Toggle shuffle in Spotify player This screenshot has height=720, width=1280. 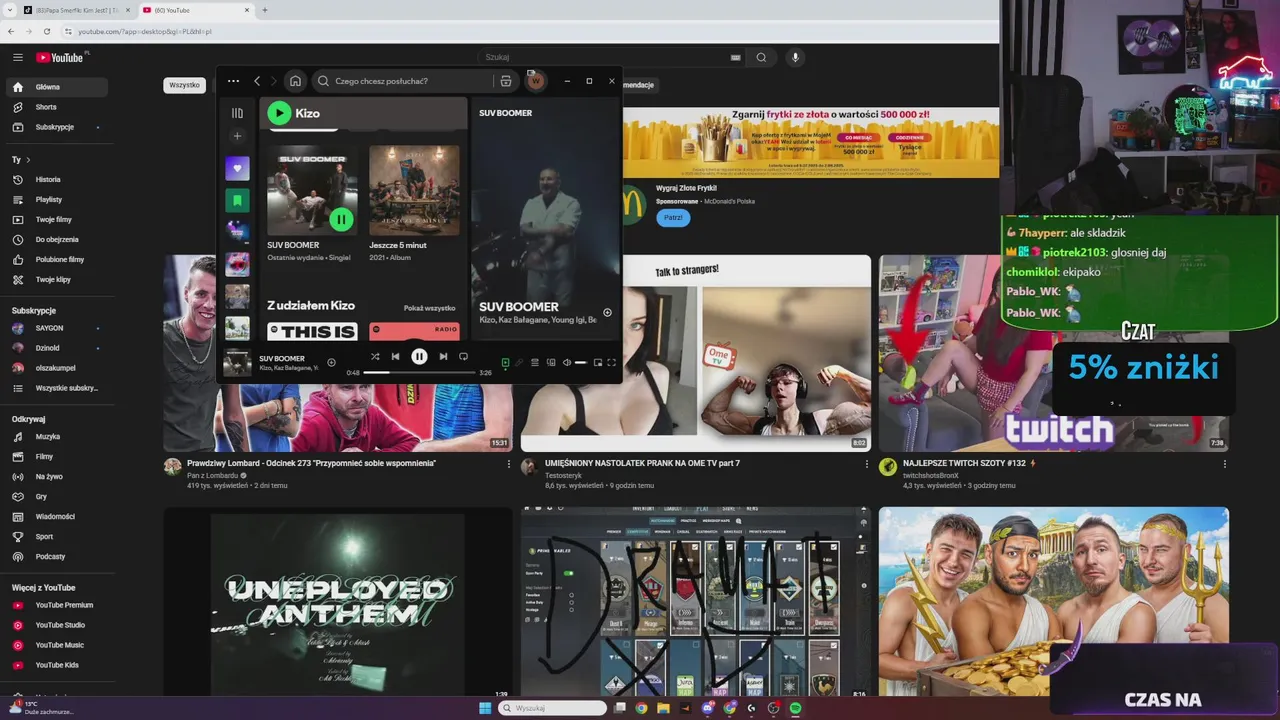coord(375,356)
